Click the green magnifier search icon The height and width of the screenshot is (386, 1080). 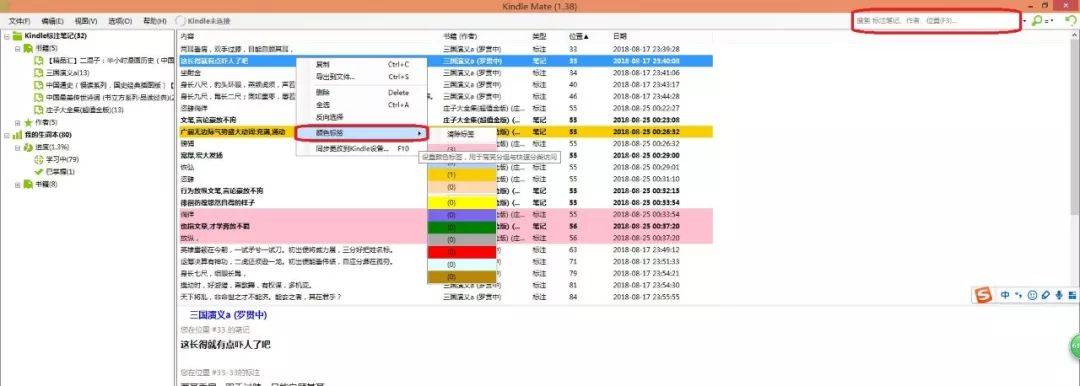pos(1037,21)
